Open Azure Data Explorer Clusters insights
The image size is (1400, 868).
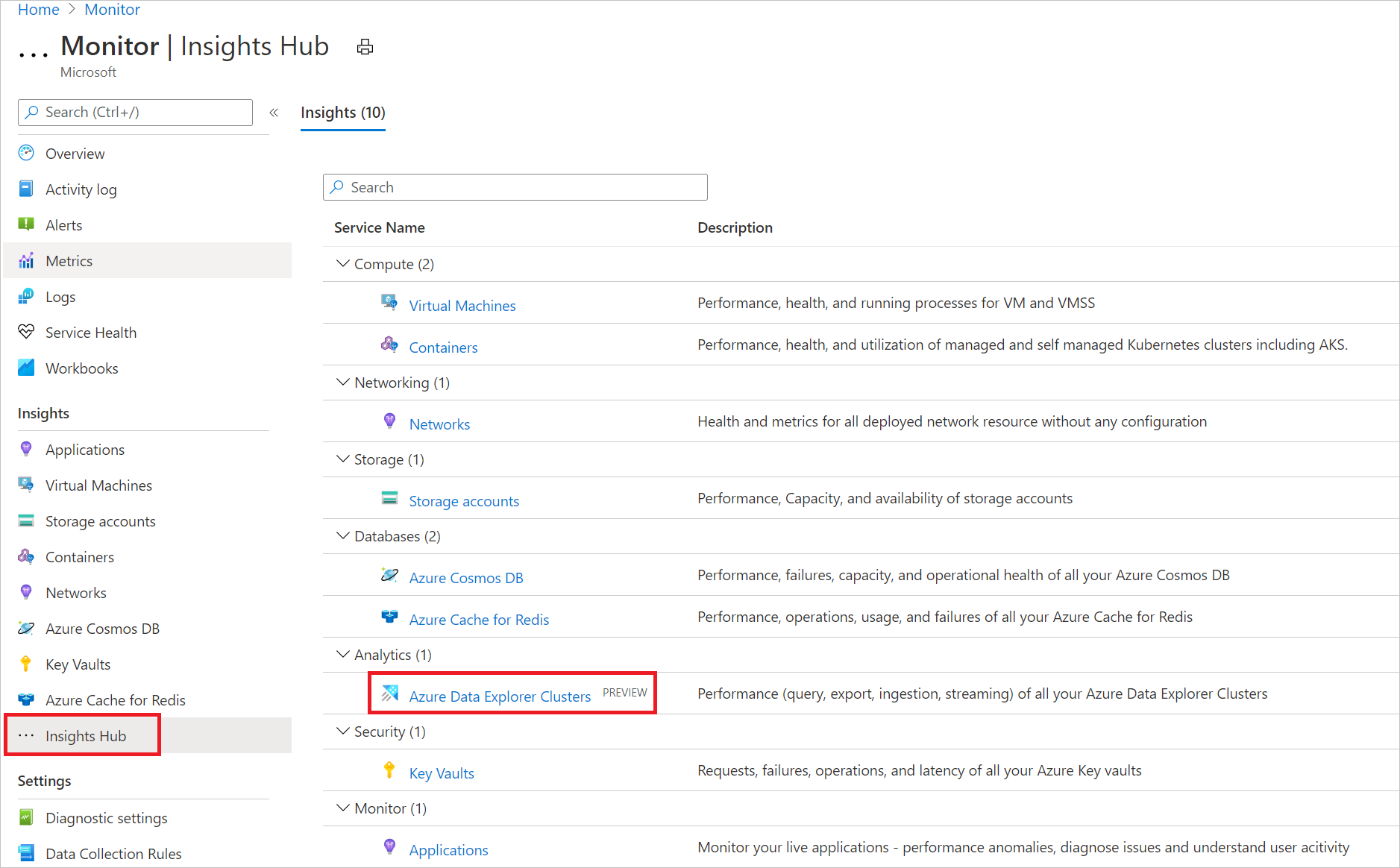click(x=499, y=696)
